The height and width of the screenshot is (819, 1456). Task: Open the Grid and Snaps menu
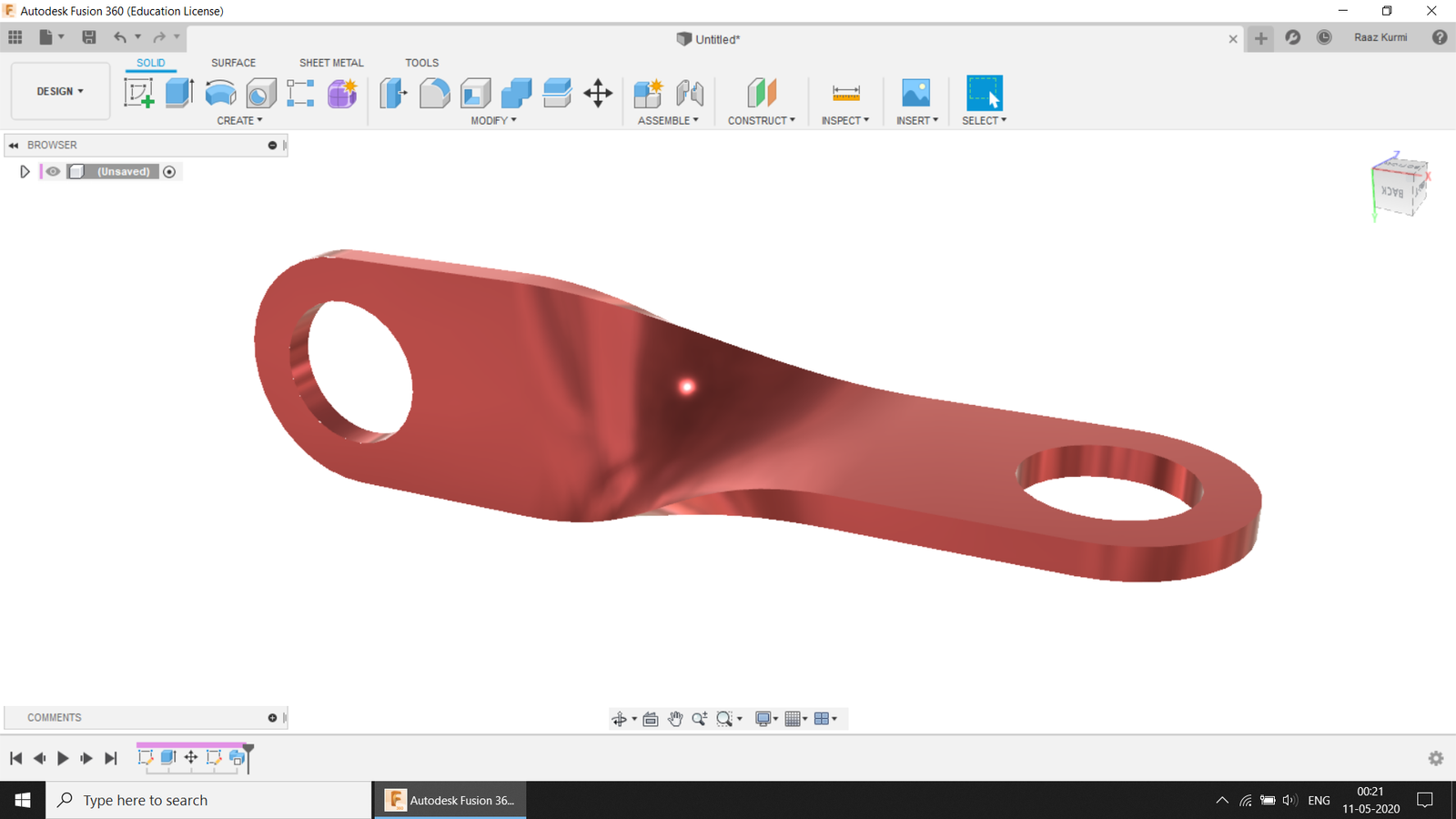pos(796,719)
